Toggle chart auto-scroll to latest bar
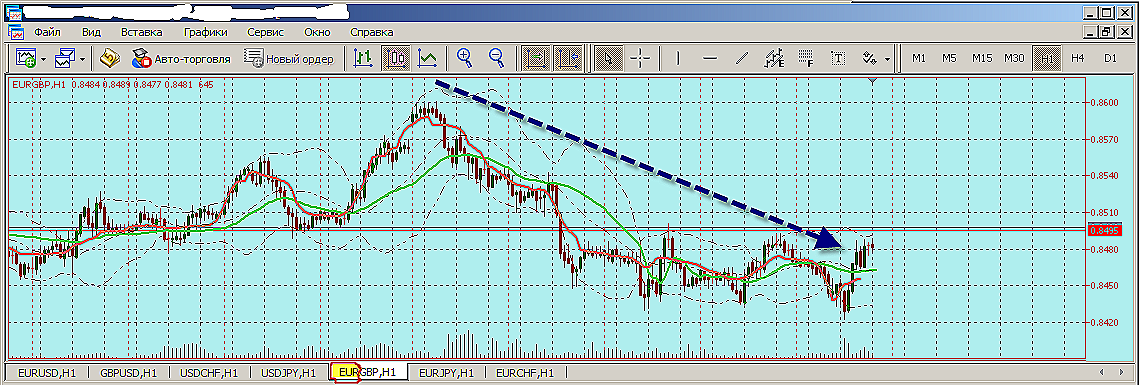This screenshot has width=1139, height=385. [534, 59]
